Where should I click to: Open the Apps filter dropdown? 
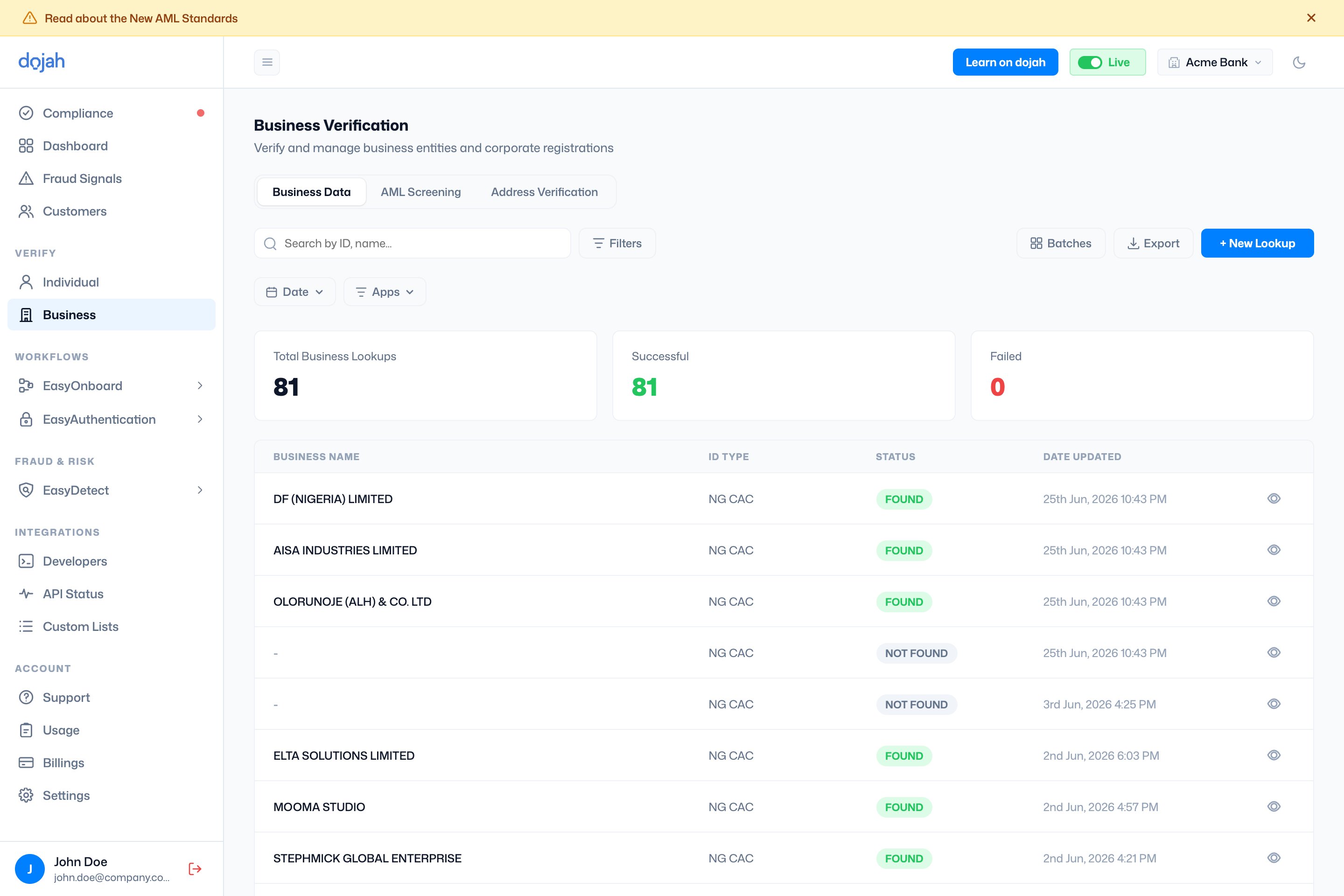[385, 292]
